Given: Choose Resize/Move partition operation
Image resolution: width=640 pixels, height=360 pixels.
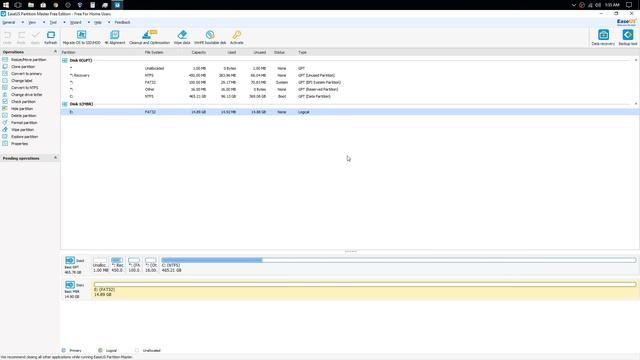Looking at the screenshot, I should (x=24, y=60).
